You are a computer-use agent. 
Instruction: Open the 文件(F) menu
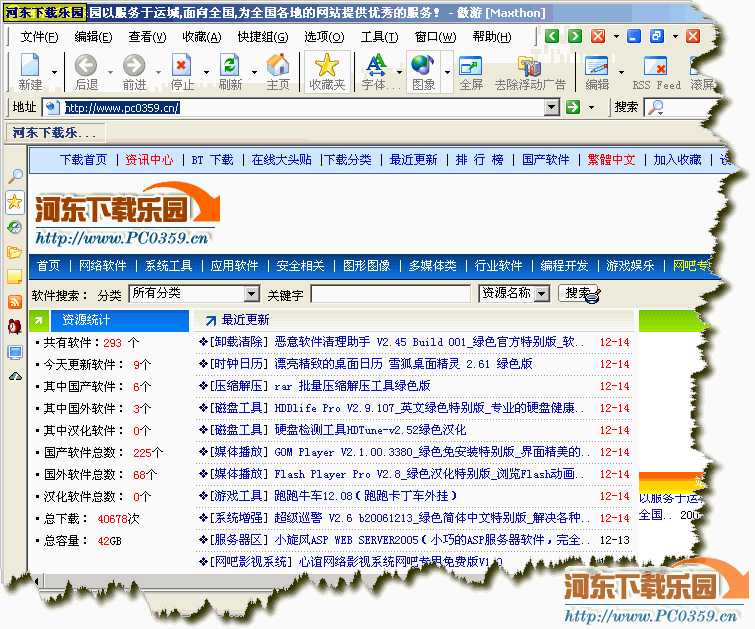pos(39,37)
